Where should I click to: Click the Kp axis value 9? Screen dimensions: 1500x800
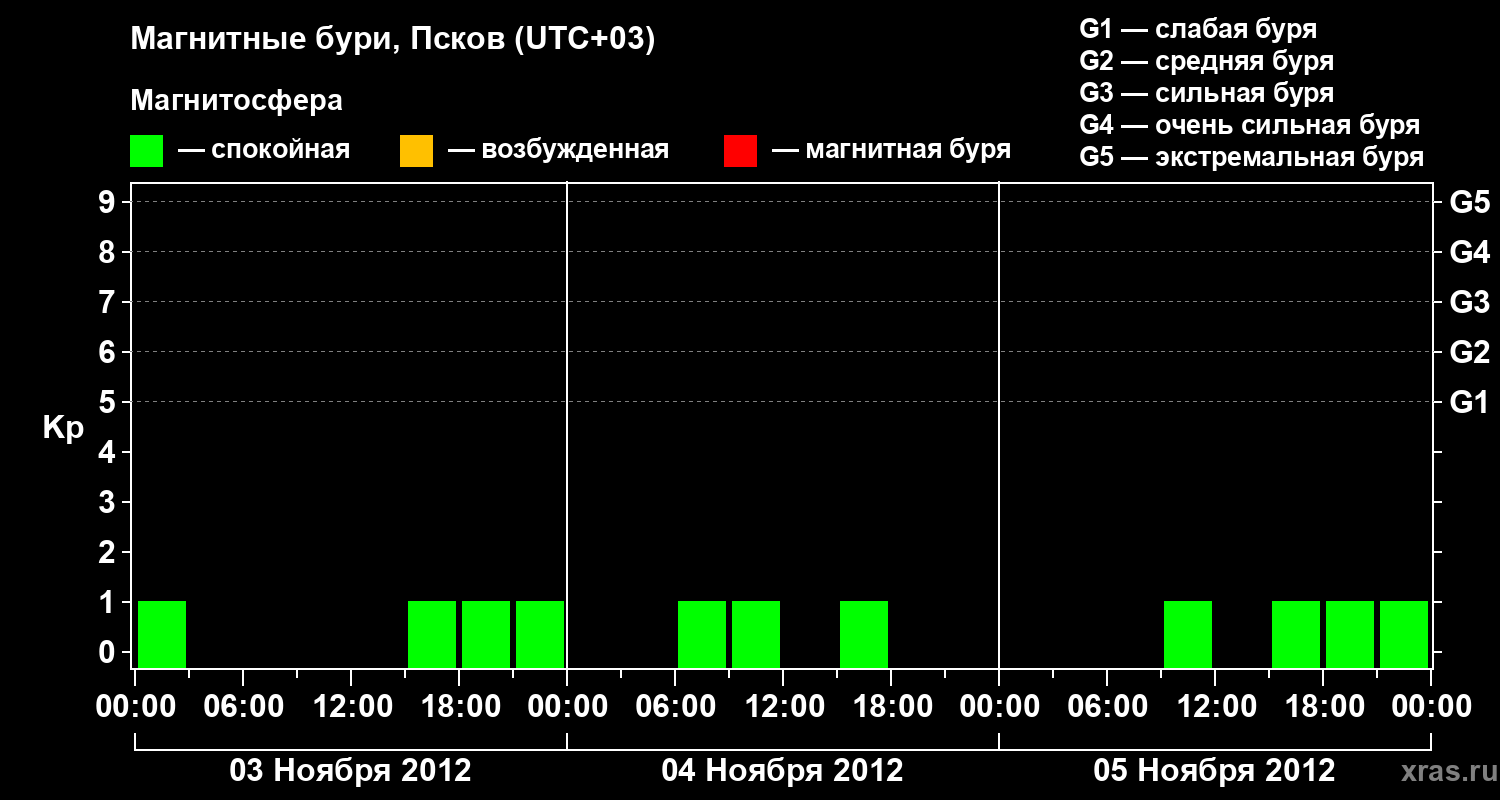tap(109, 202)
